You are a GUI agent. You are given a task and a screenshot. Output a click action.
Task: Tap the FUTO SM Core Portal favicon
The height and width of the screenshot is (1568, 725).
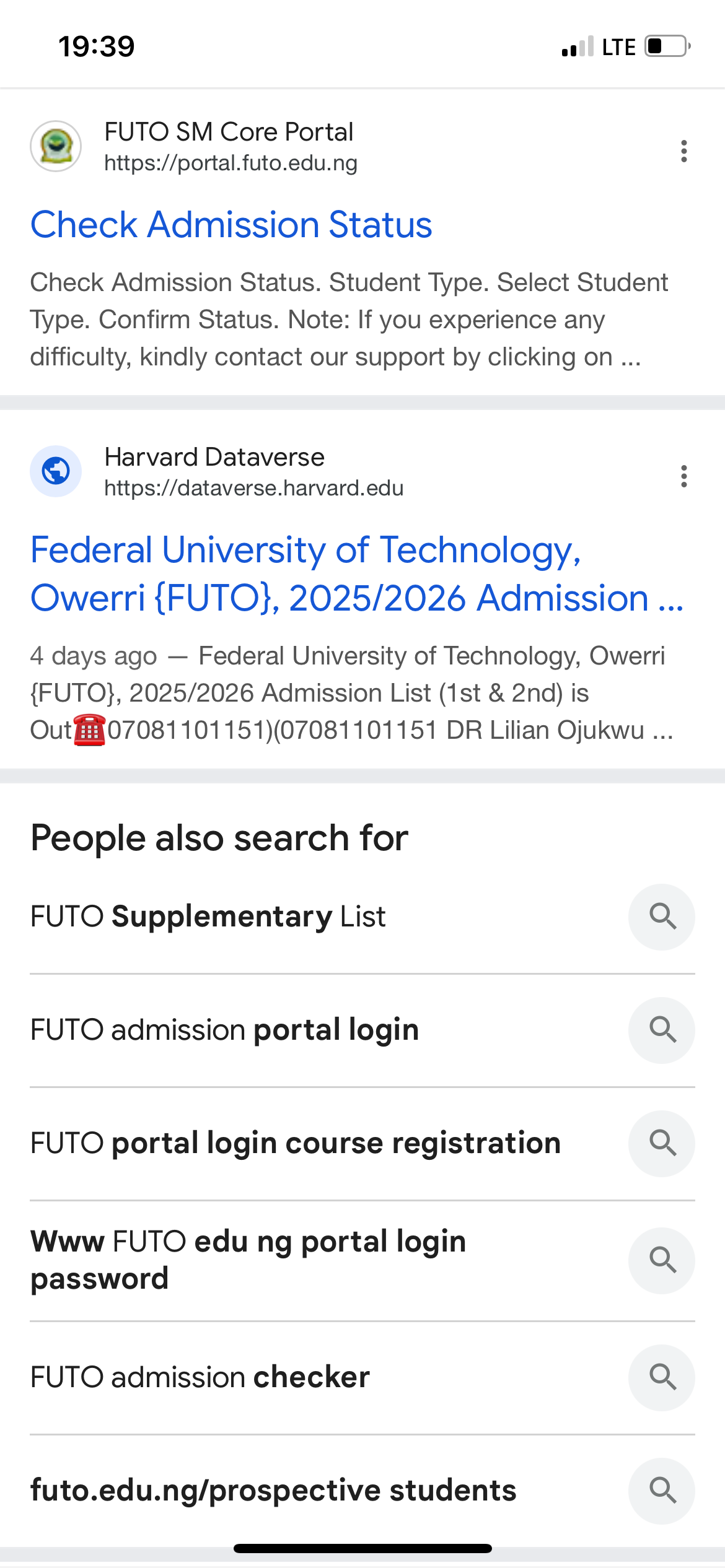point(56,146)
